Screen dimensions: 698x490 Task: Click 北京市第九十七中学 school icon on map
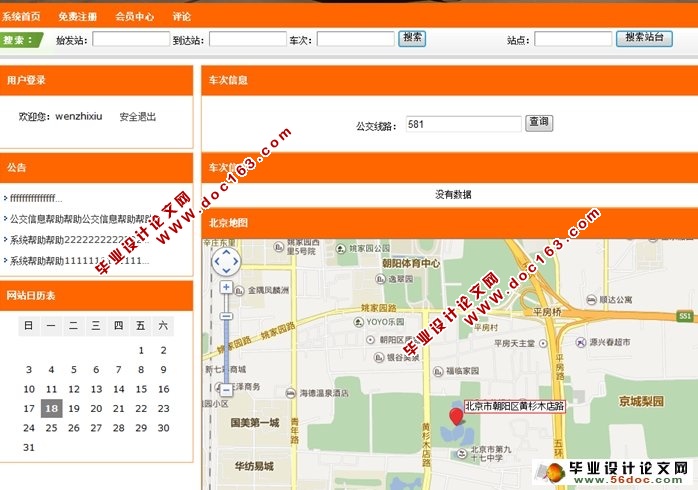462,454
